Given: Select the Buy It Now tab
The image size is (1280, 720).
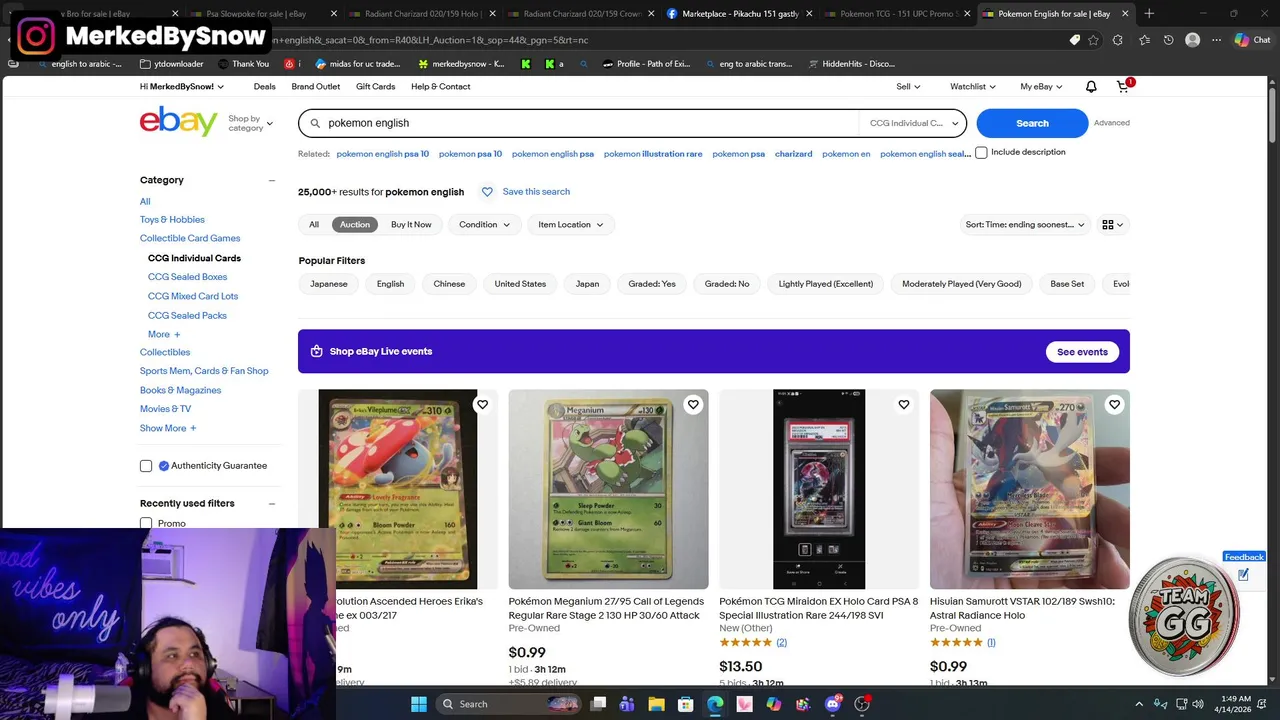Looking at the screenshot, I should [411, 225].
